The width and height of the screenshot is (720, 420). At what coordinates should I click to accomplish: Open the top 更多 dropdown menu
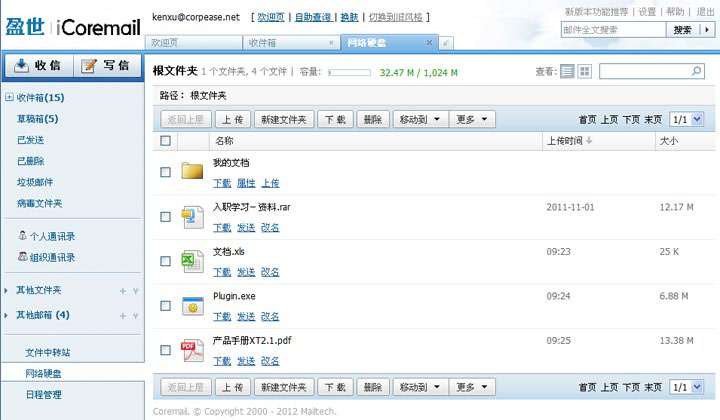click(x=472, y=119)
